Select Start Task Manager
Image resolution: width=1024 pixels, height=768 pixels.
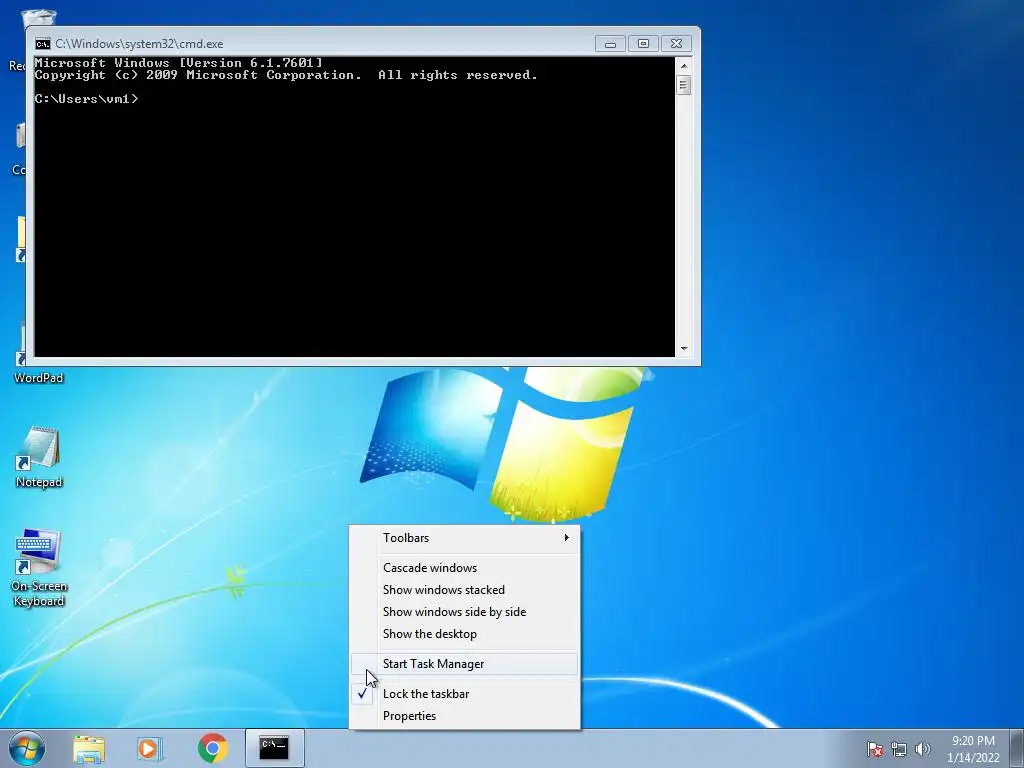tap(464, 664)
